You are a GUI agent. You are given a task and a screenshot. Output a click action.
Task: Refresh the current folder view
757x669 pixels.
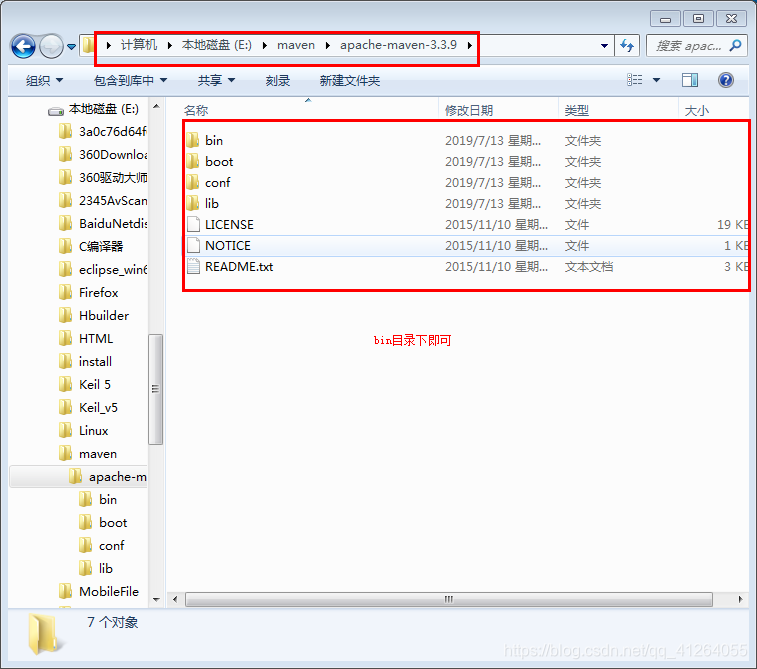coord(627,46)
